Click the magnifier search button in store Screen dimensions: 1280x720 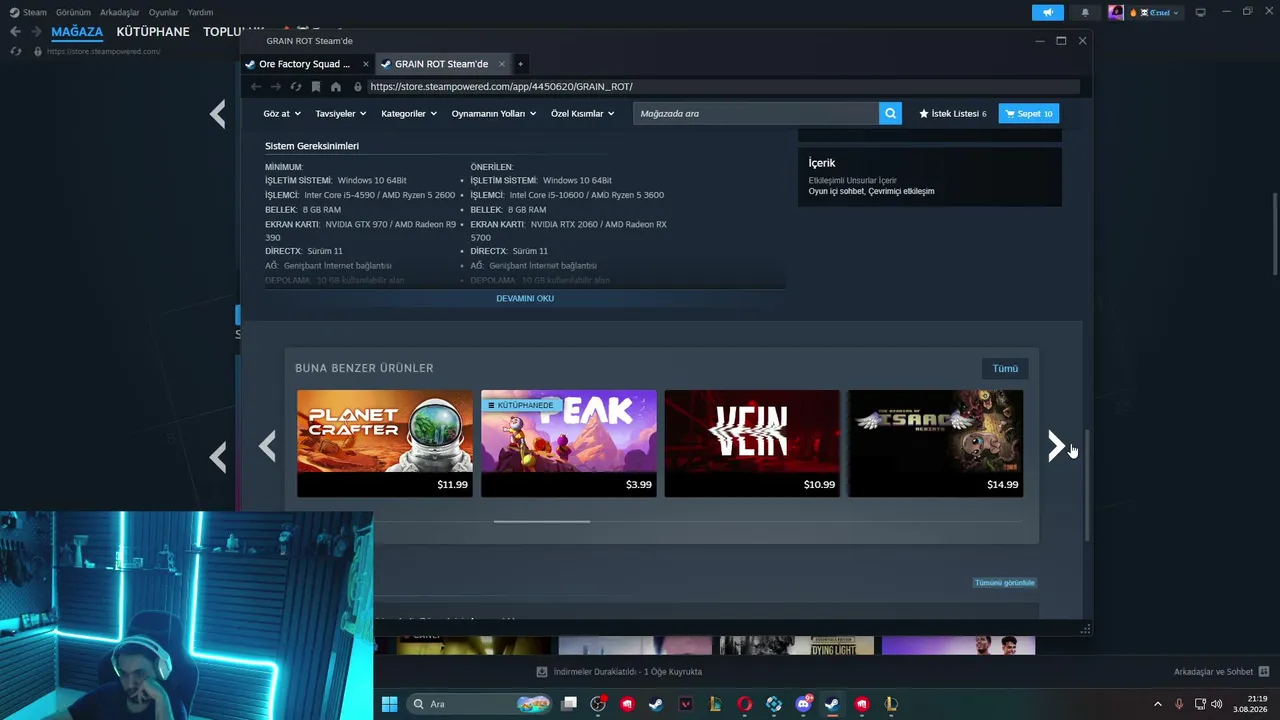pos(890,113)
